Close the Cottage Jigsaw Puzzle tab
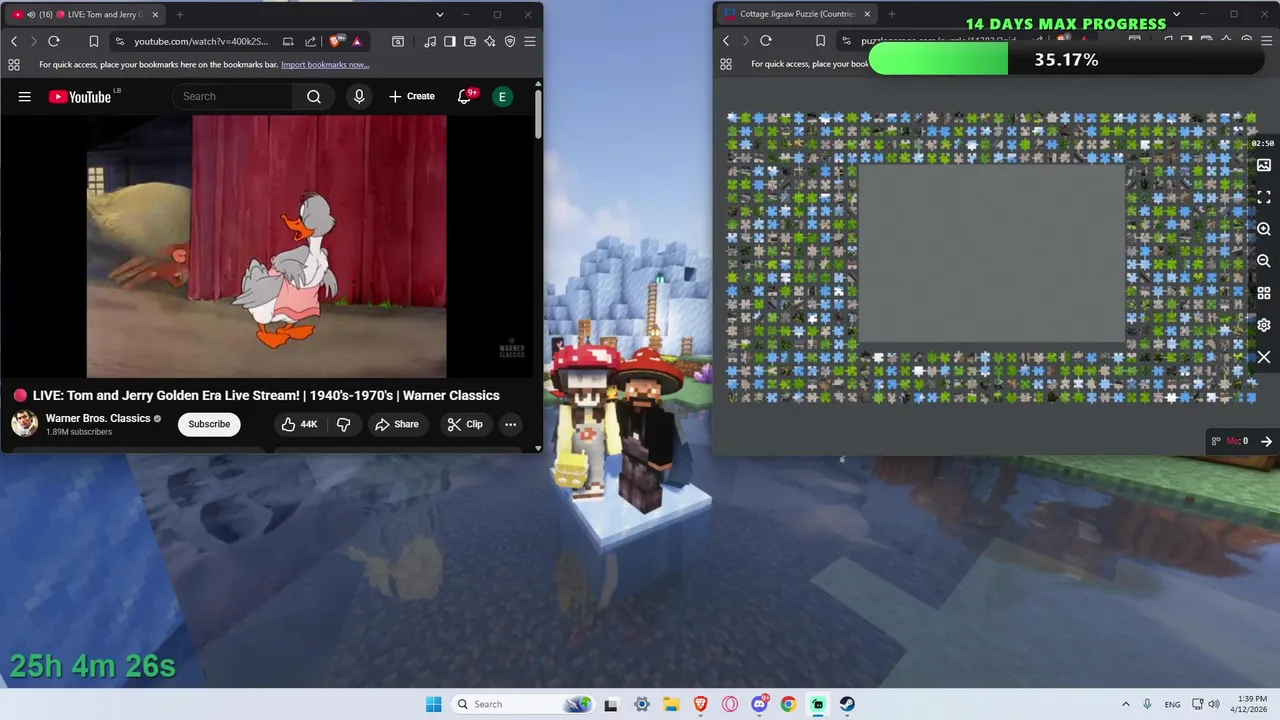This screenshot has width=1280, height=720. (x=867, y=15)
